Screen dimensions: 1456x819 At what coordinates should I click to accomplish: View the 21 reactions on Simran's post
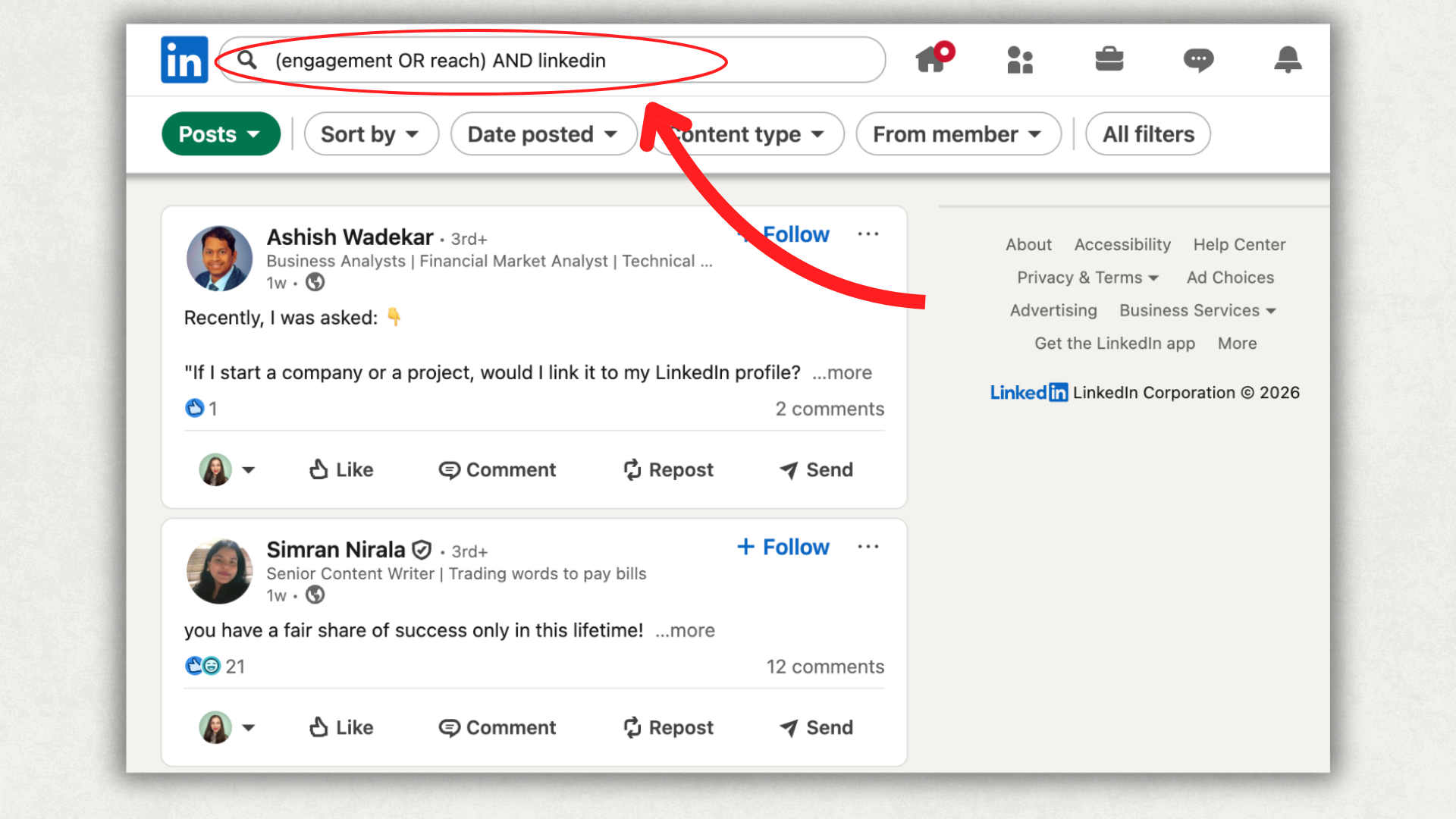point(215,667)
